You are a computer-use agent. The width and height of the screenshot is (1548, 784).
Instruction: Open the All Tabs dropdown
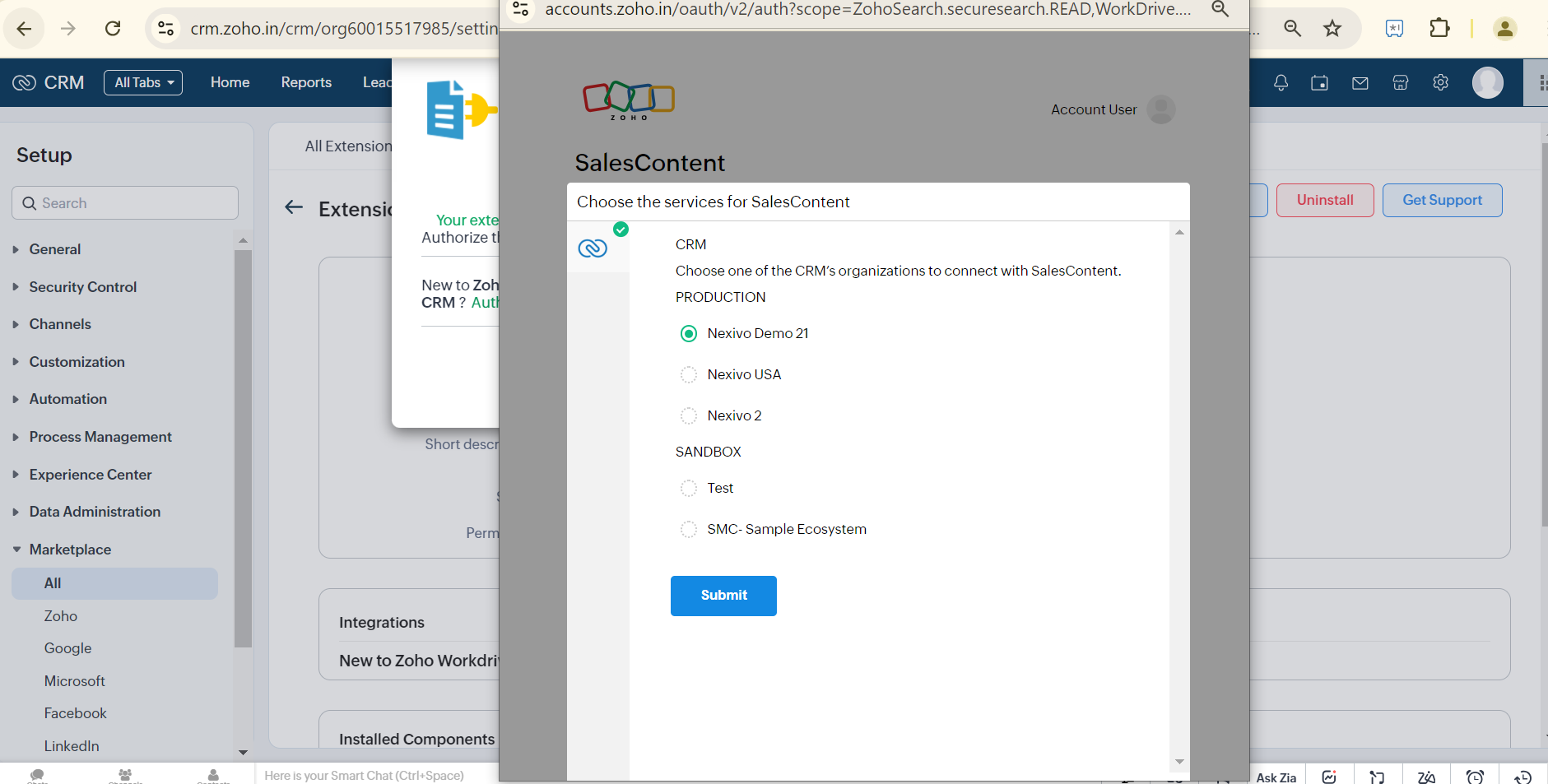point(143,82)
